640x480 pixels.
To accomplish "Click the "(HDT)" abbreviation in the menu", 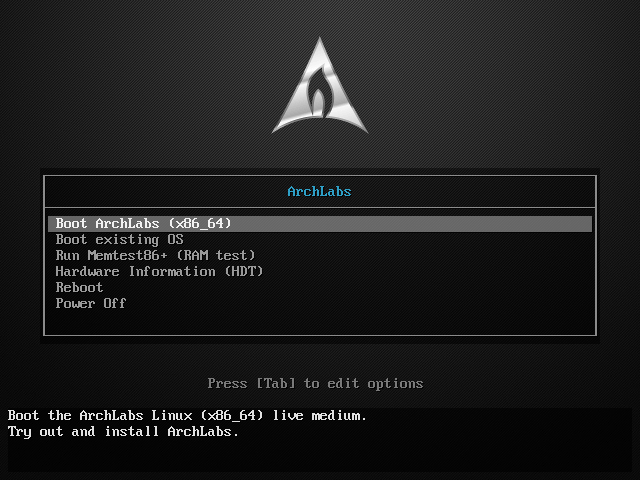I will coord(243,272).
